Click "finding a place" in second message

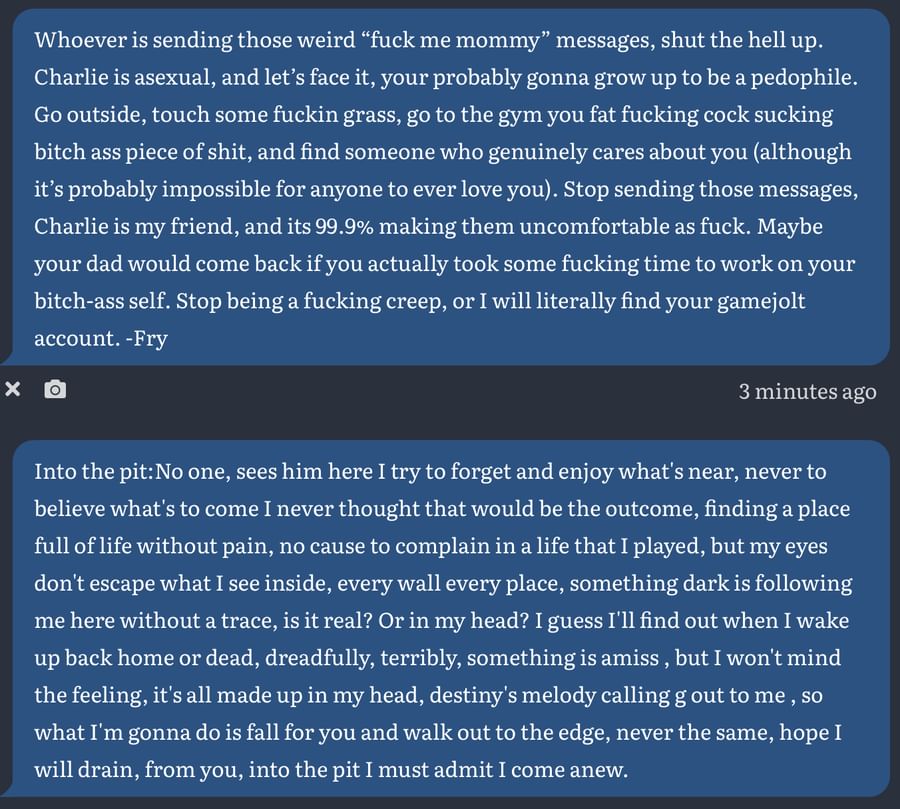(x=776, y=509)
